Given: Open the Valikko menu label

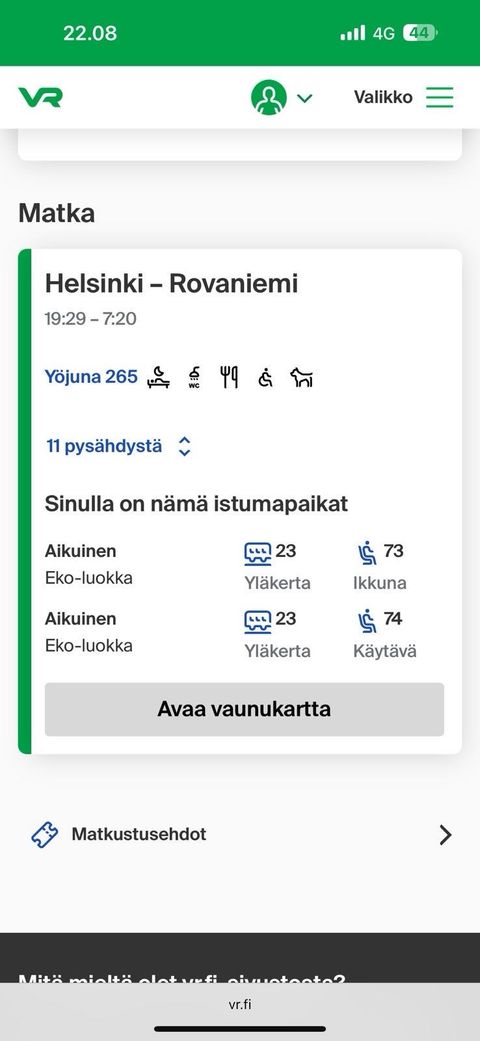Looking at the screenshot, I should 383,98.
